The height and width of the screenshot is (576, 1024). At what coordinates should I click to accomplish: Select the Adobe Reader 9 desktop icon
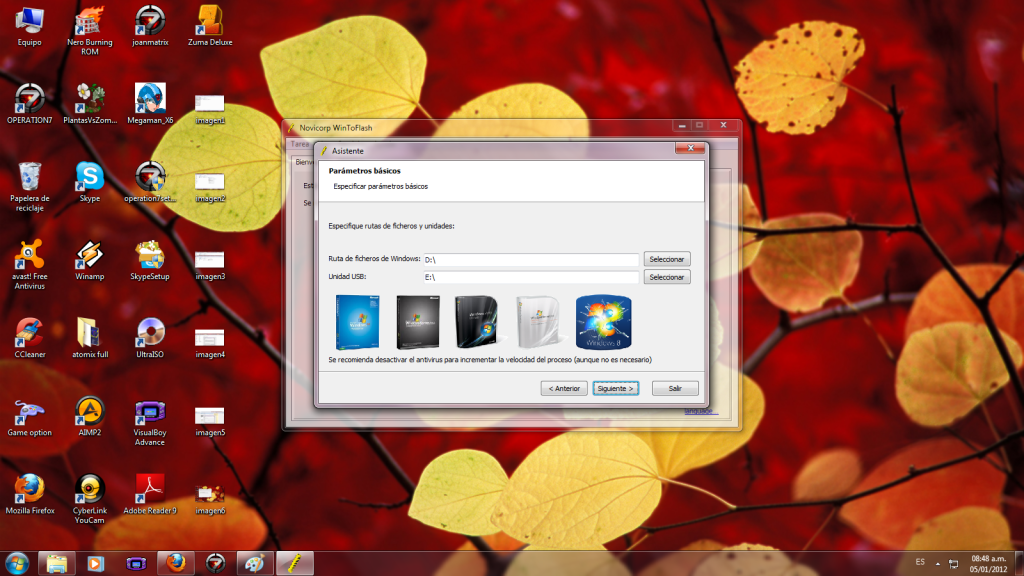(150, 494)
